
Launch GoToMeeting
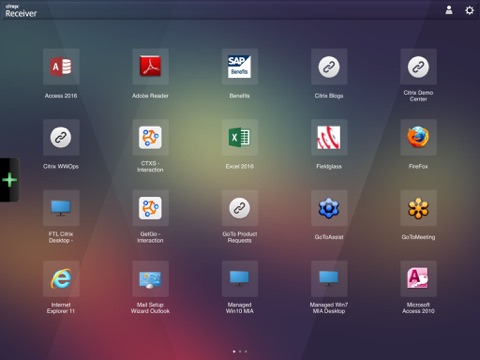click(418, 208)
